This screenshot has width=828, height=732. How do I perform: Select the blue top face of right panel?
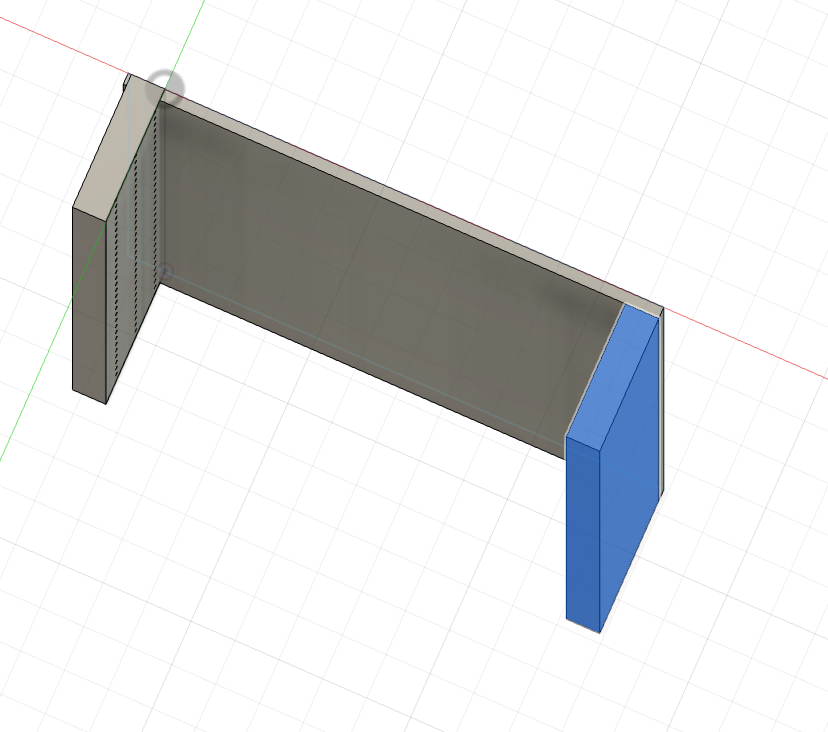(x=611, y=378)
